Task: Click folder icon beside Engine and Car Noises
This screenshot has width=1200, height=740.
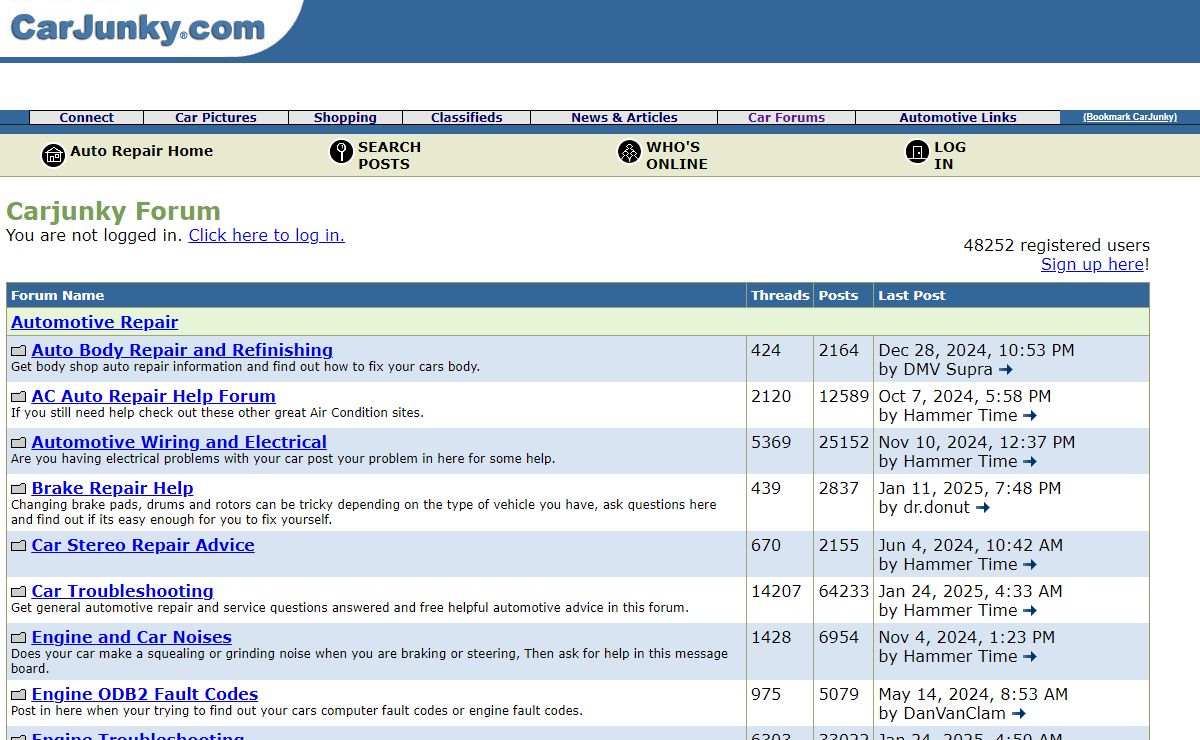Action: (19, 638)
